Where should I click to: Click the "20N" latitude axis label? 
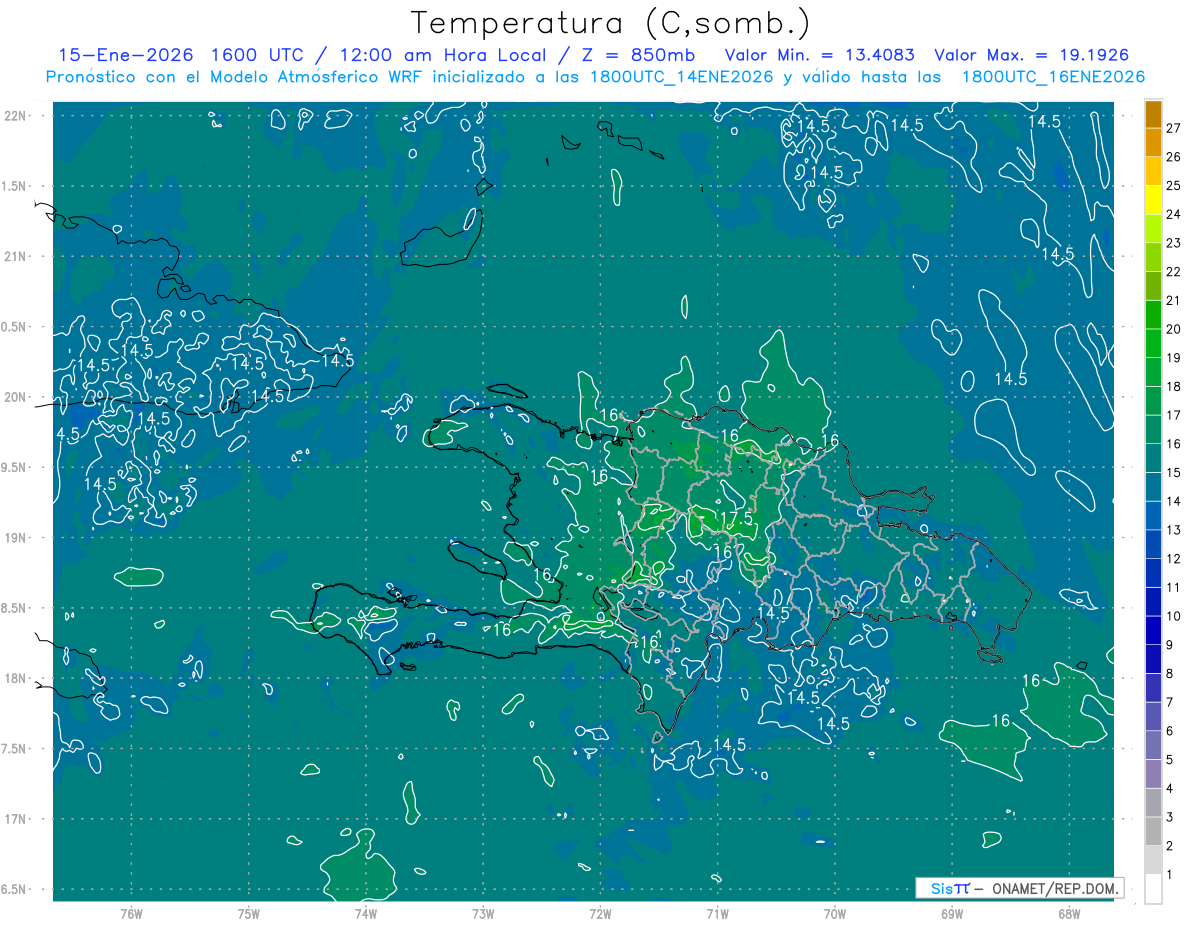16,397
